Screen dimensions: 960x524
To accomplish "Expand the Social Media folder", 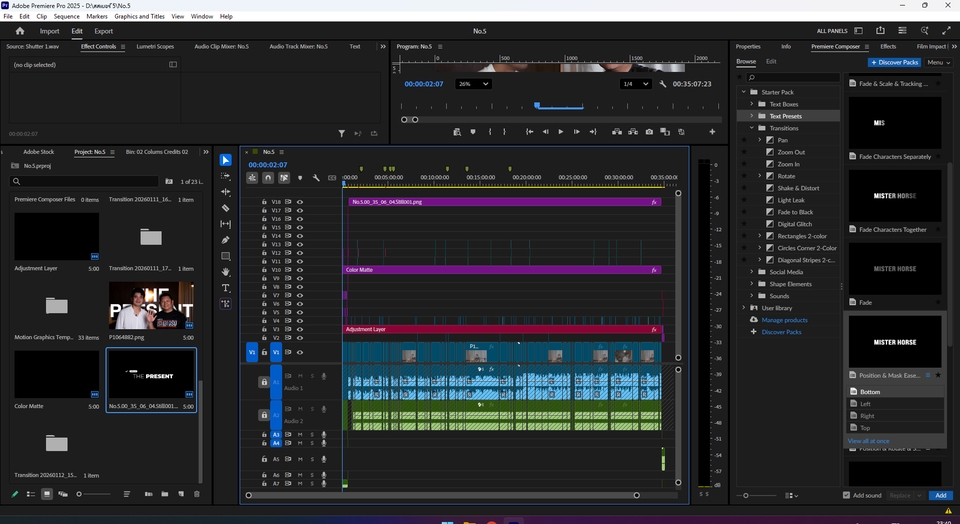I will (x=752, y=272).
